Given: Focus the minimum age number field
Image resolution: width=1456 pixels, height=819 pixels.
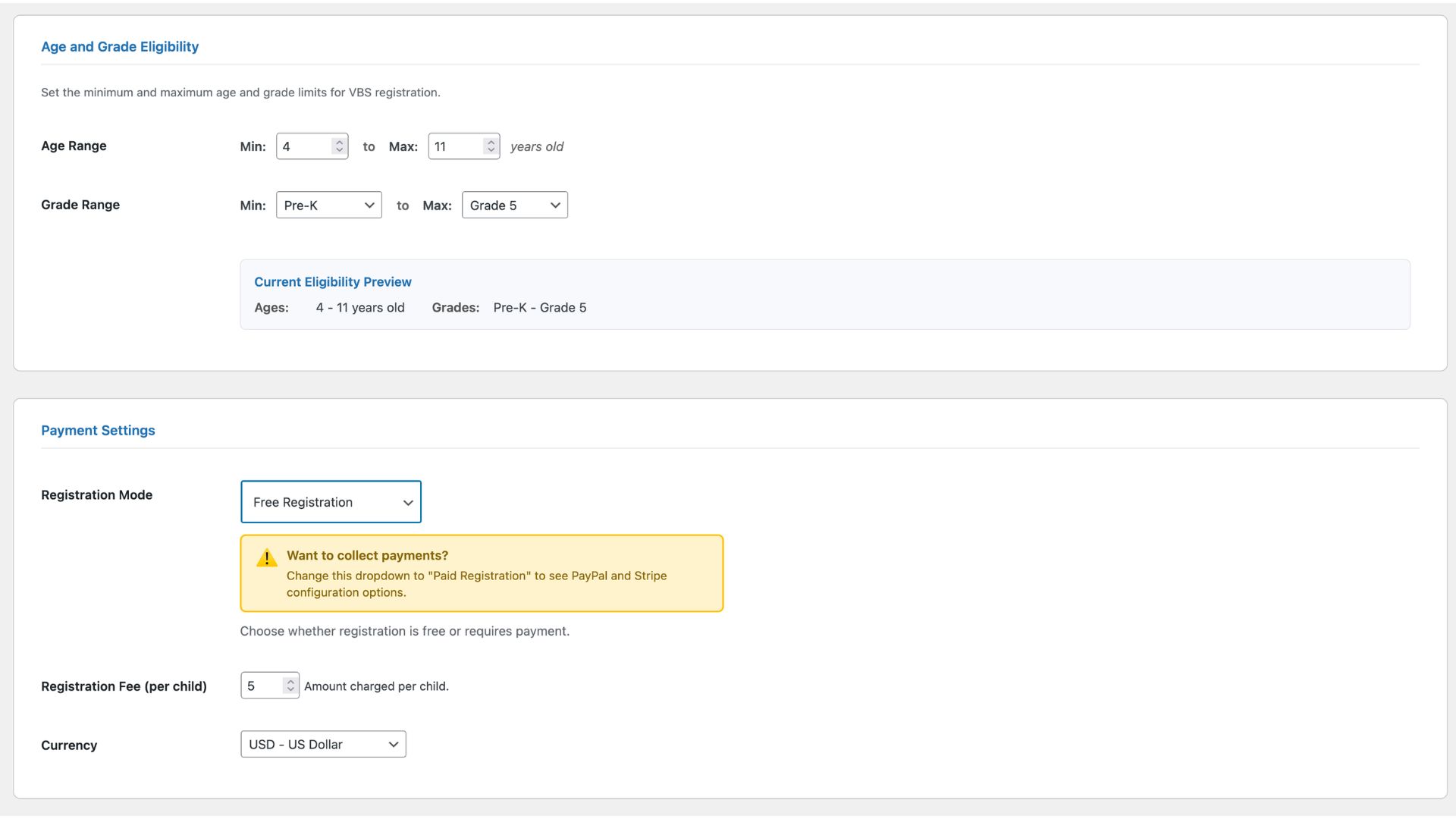Looking at the screenshot, I should [x=303, y=146].
